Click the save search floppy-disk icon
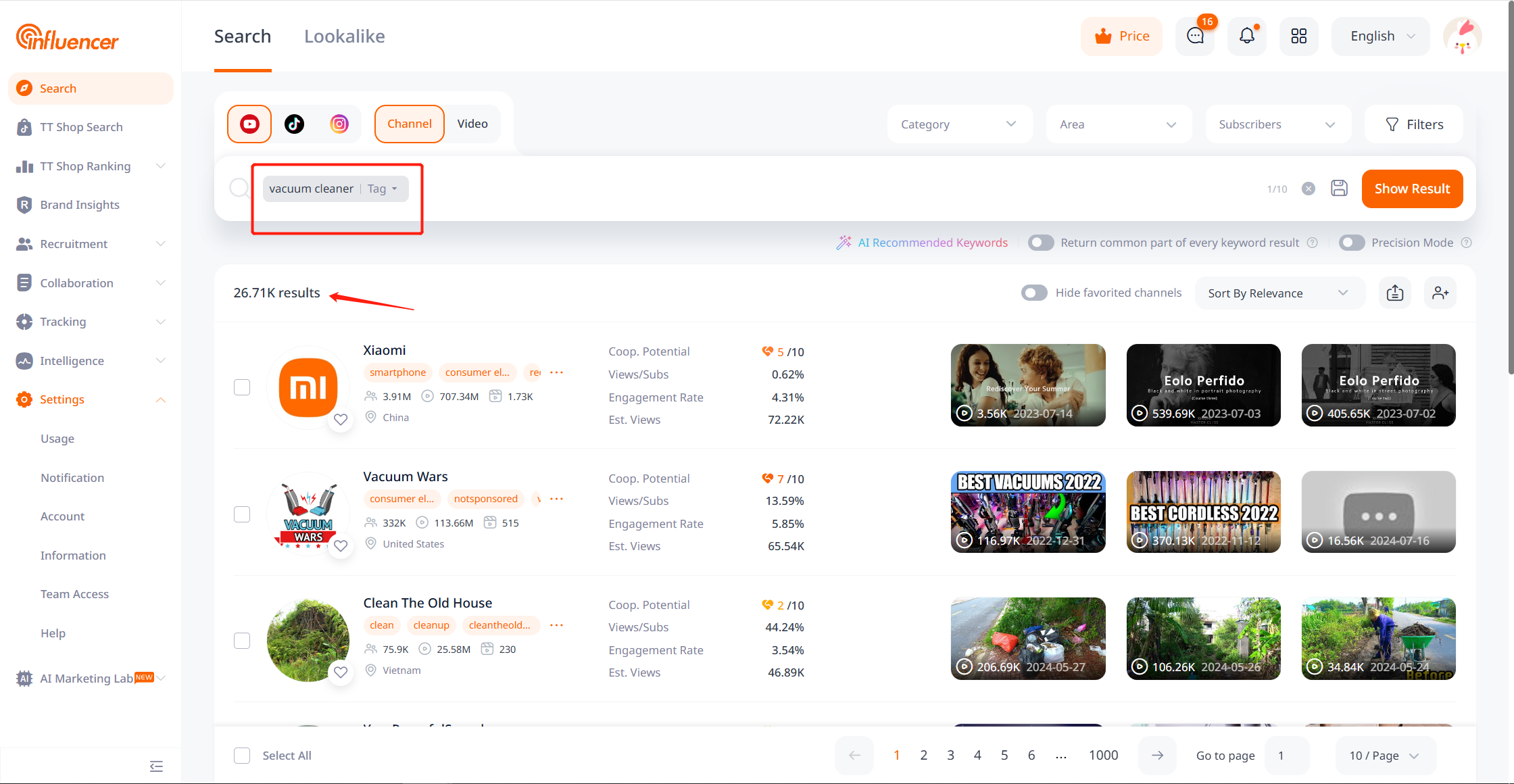Viewport: 1514px width, 784px height. click(1339, 189)
